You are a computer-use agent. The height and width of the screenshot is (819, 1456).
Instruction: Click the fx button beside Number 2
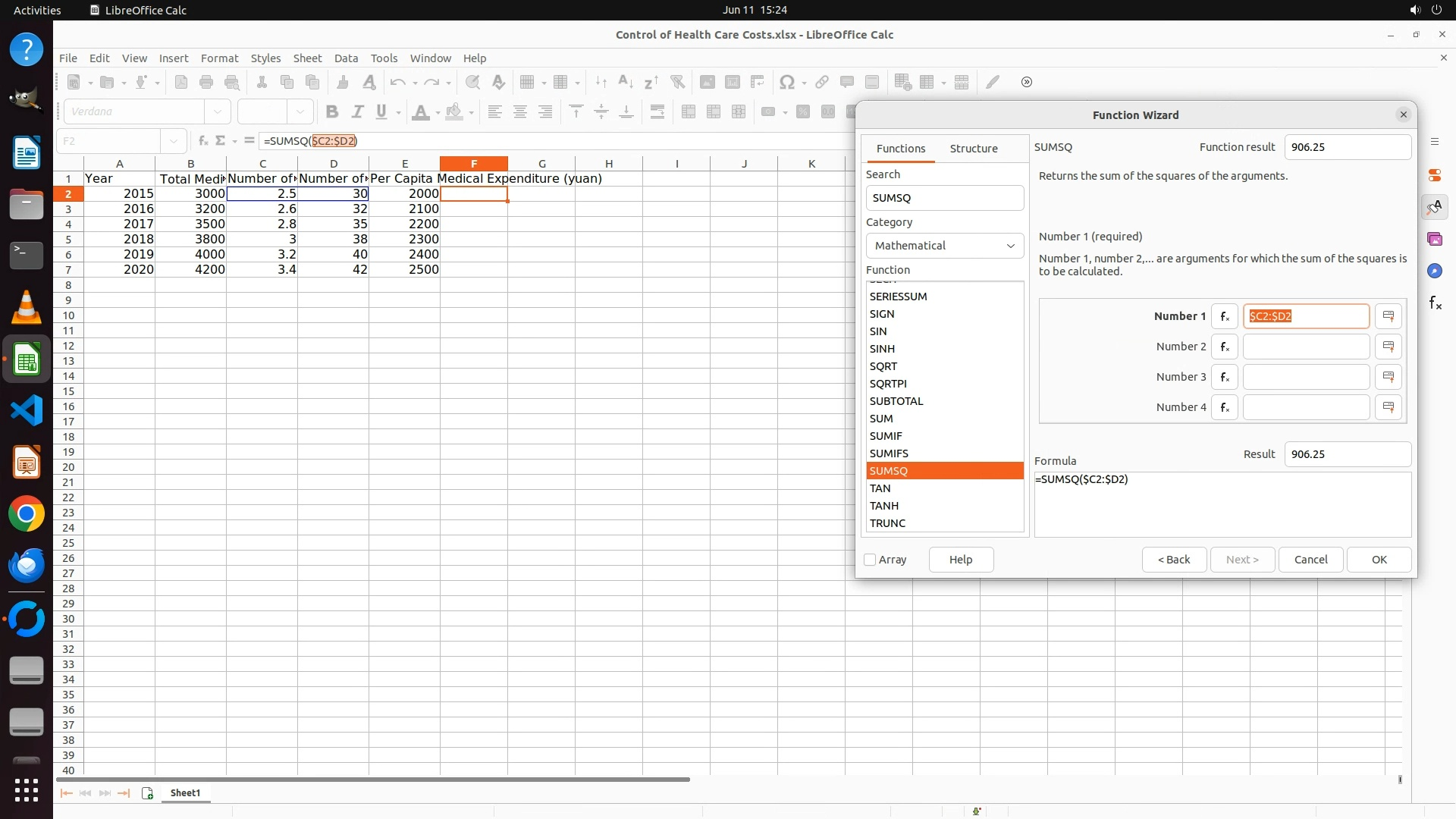coord(1224,347)
